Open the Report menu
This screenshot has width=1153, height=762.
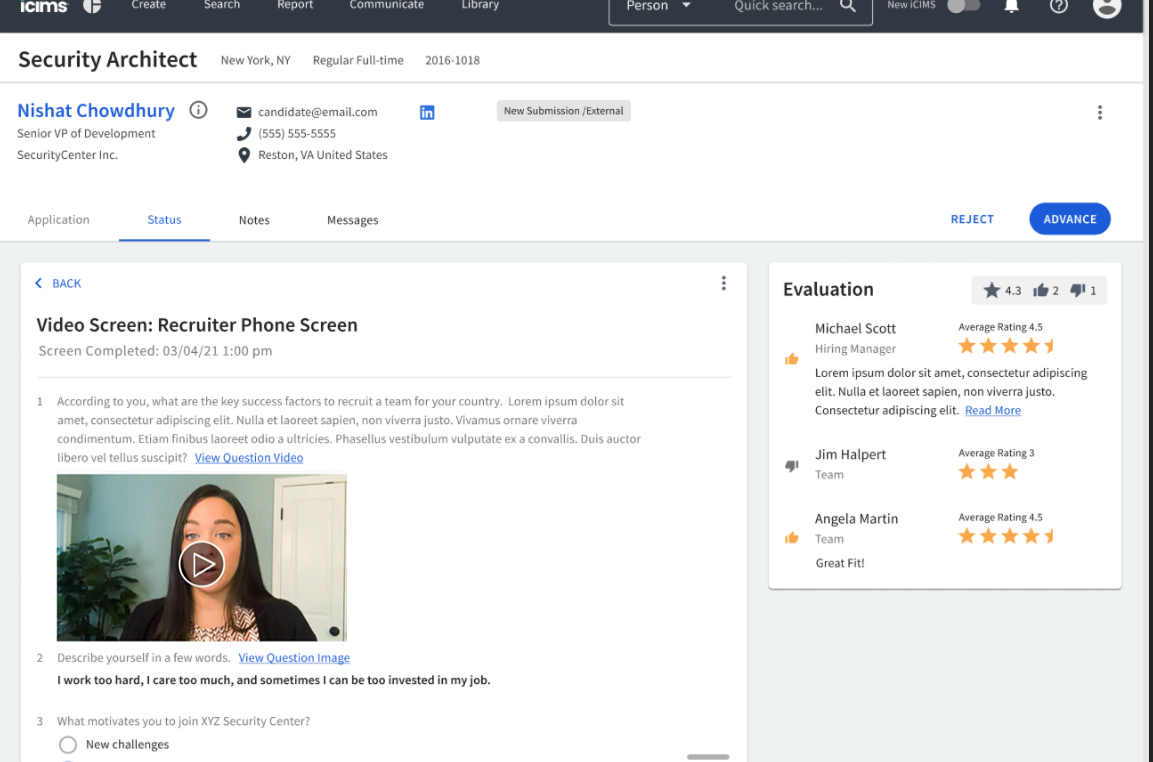click(x=295, y=5)
